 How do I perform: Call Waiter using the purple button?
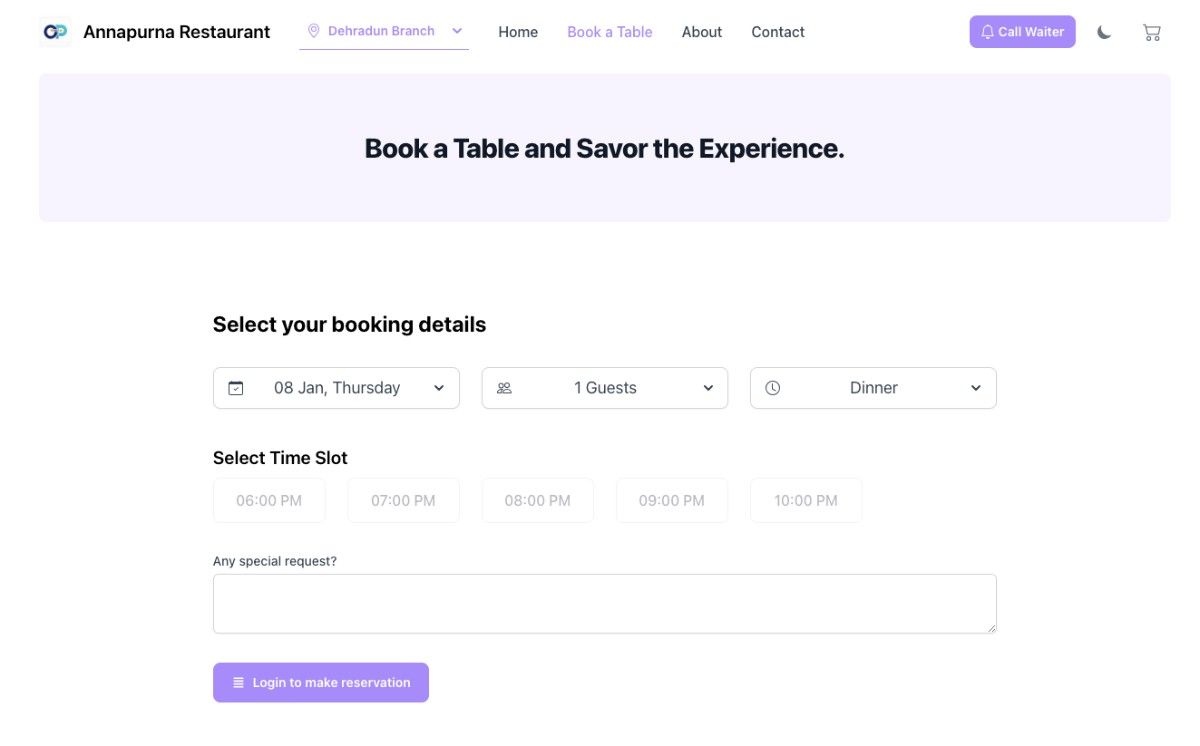pyautogui.click(x=1022, y=32)
